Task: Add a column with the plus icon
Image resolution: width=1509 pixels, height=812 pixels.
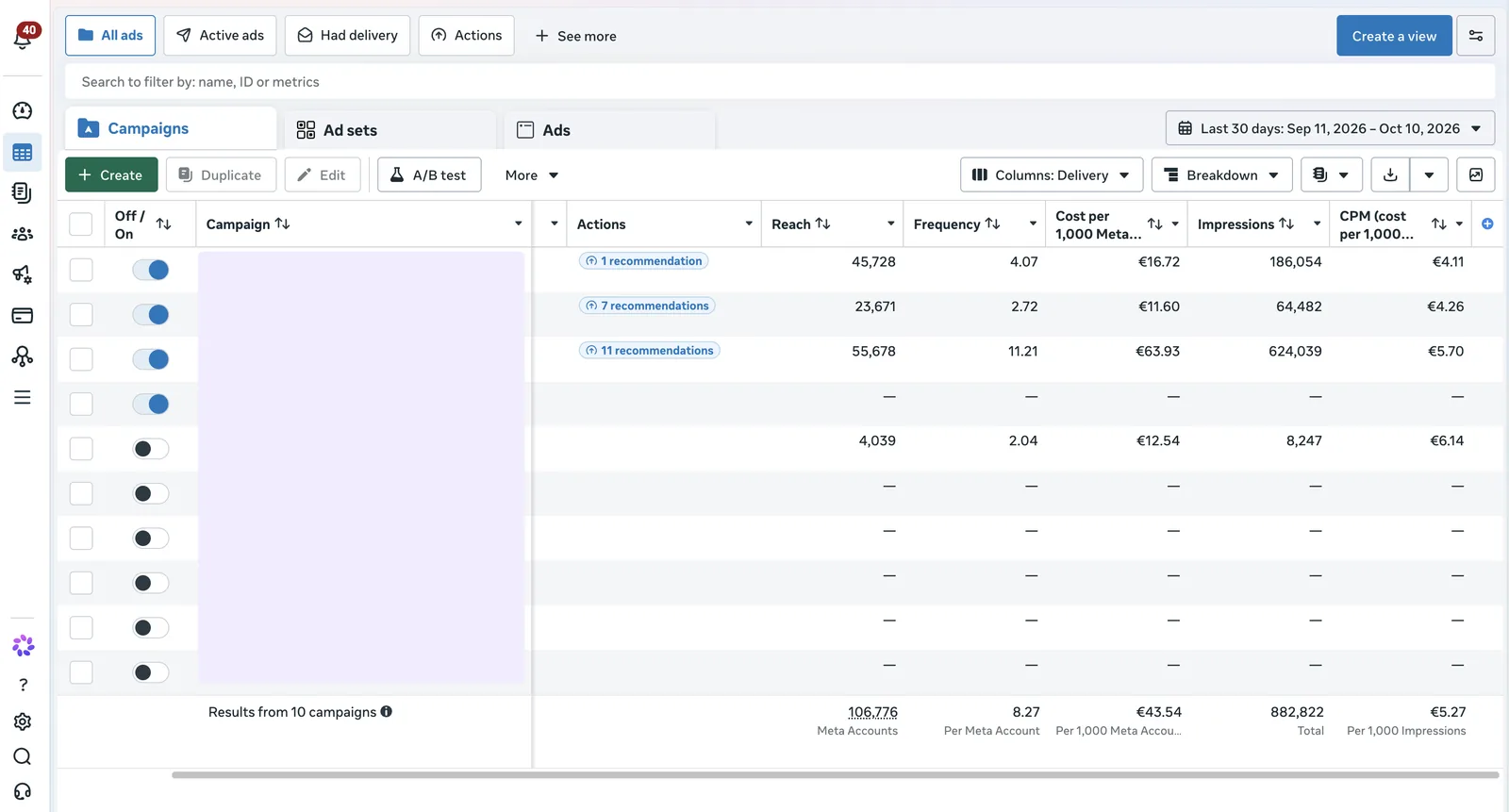Action: point(1487,224)
